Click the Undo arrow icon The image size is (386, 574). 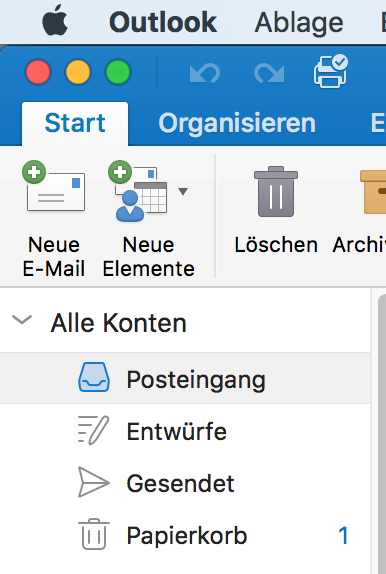[x=205, y=73]
